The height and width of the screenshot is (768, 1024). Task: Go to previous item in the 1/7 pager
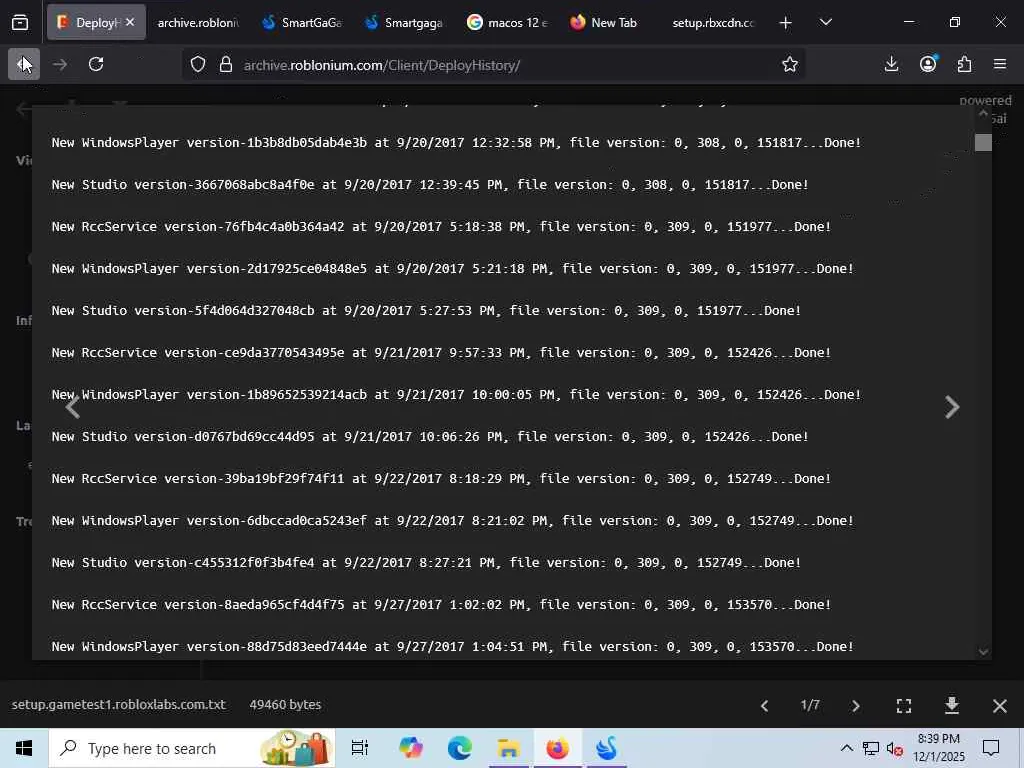pos(765,705)
